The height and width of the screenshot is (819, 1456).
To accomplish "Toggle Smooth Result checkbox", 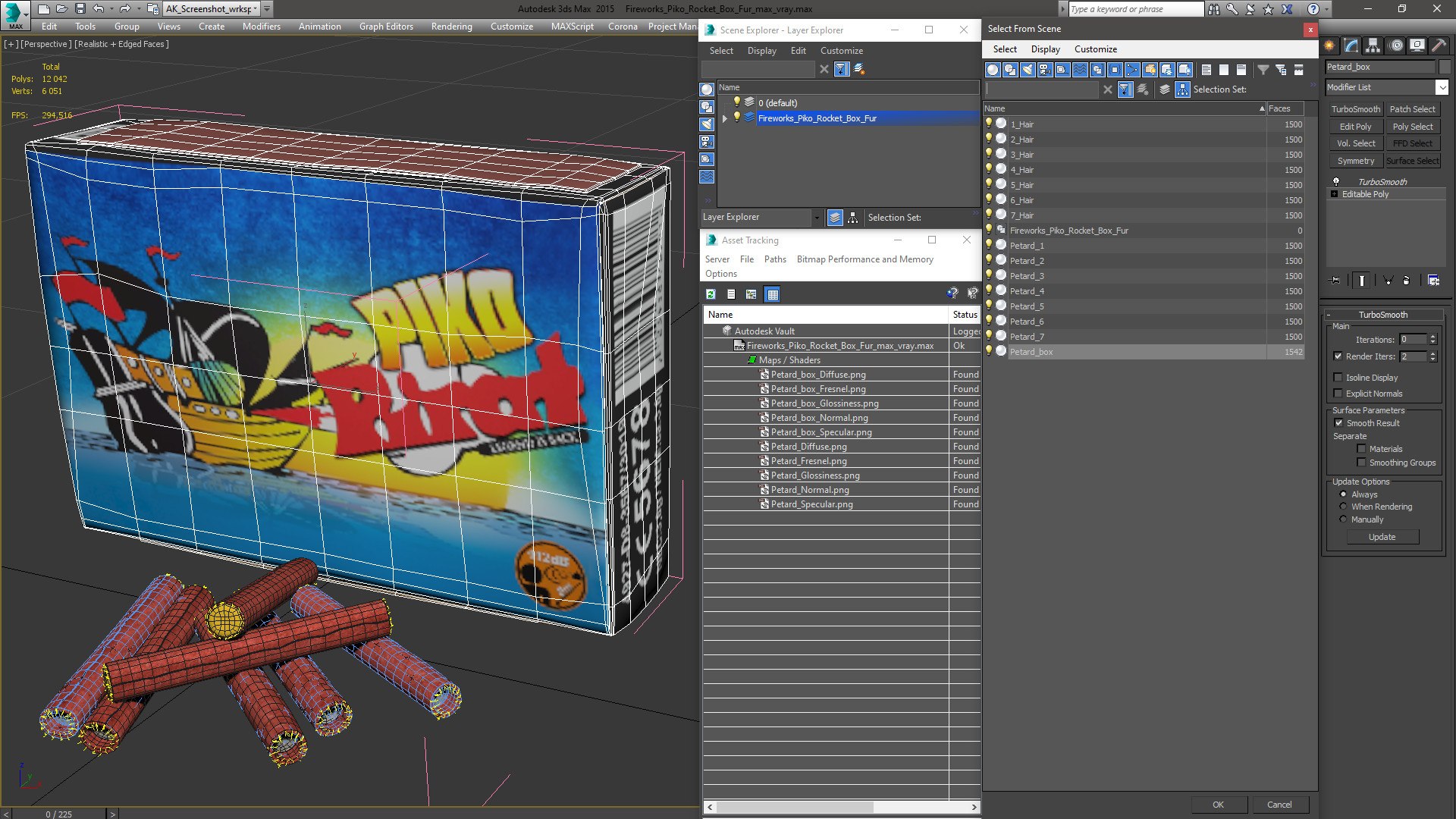I will (1339, 423).
